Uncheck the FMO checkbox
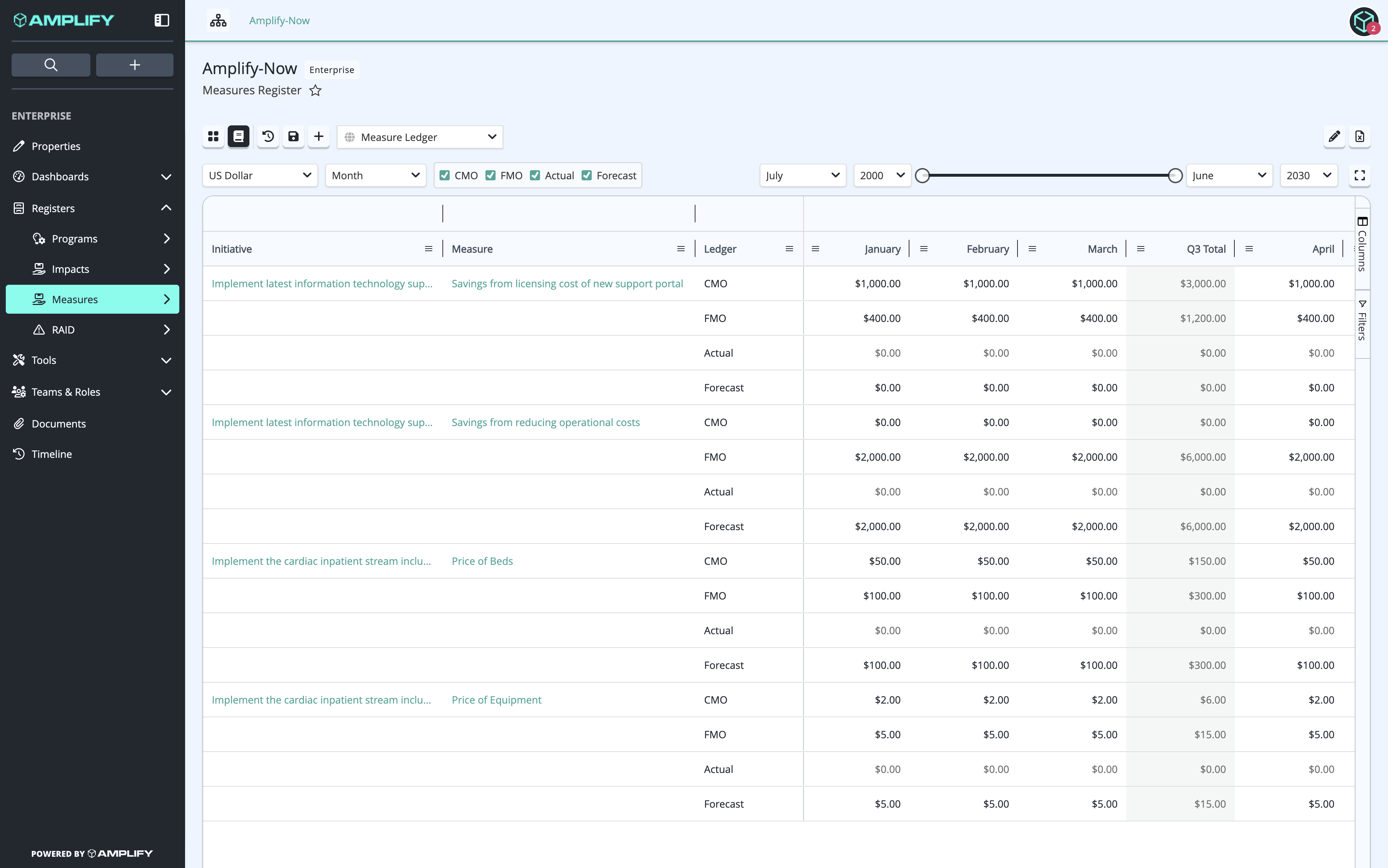This screenshot has width=1388, height=868. point(490,176)
